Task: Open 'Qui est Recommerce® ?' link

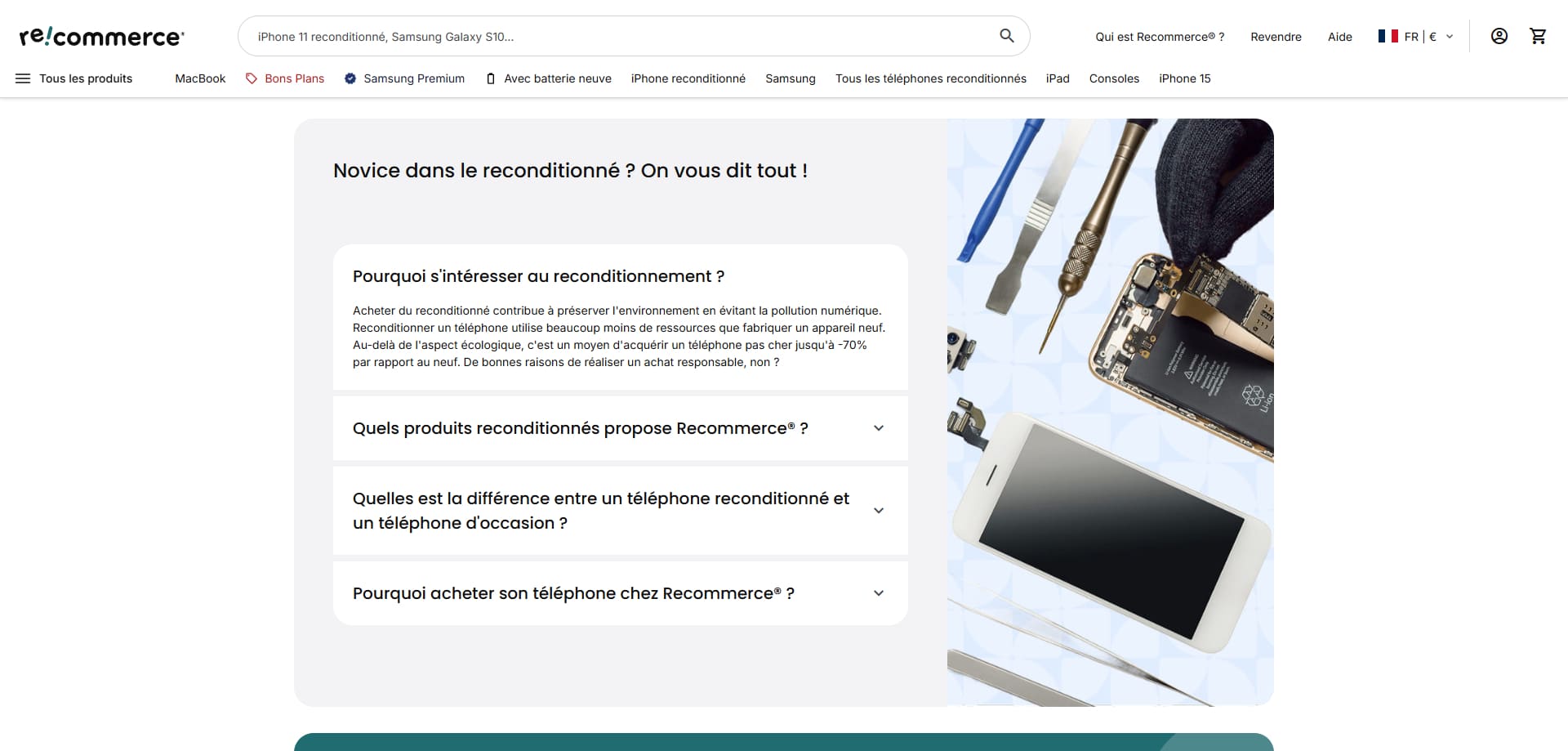Action: click(x=1160, y=37)
